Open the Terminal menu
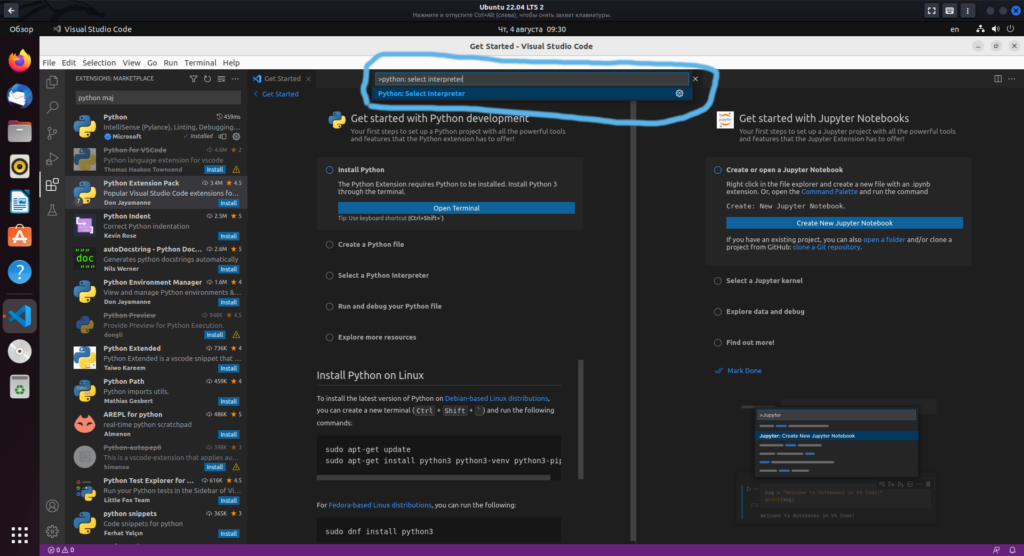This screenshot has height=556, width=1024. click(200, 63)
